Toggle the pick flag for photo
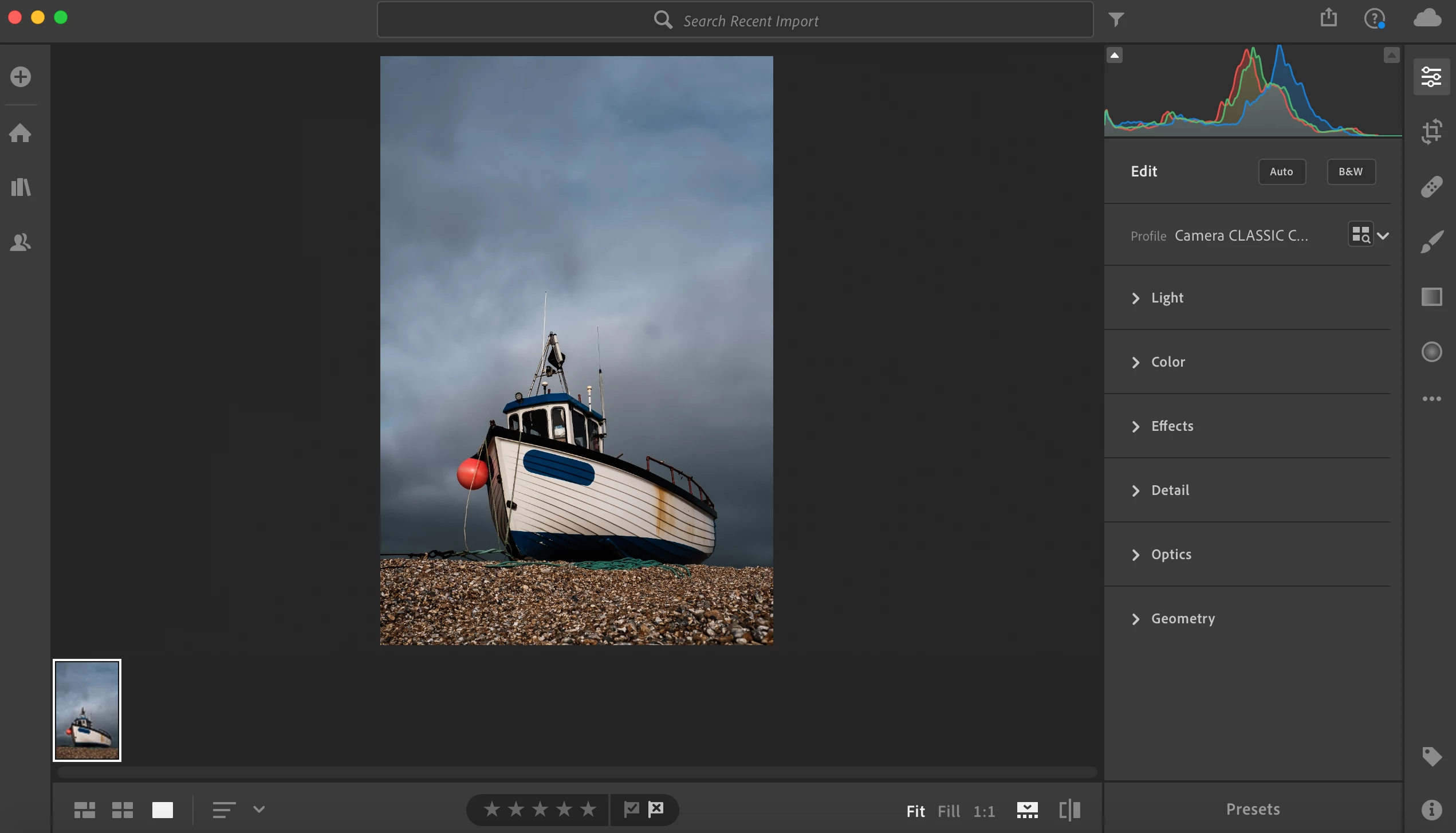The image size is (1456, 833). [631, 809]
